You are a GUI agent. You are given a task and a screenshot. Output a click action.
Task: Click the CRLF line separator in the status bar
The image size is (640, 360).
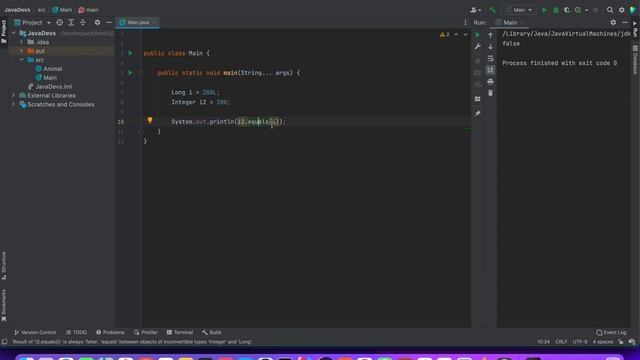coord(561,342)
